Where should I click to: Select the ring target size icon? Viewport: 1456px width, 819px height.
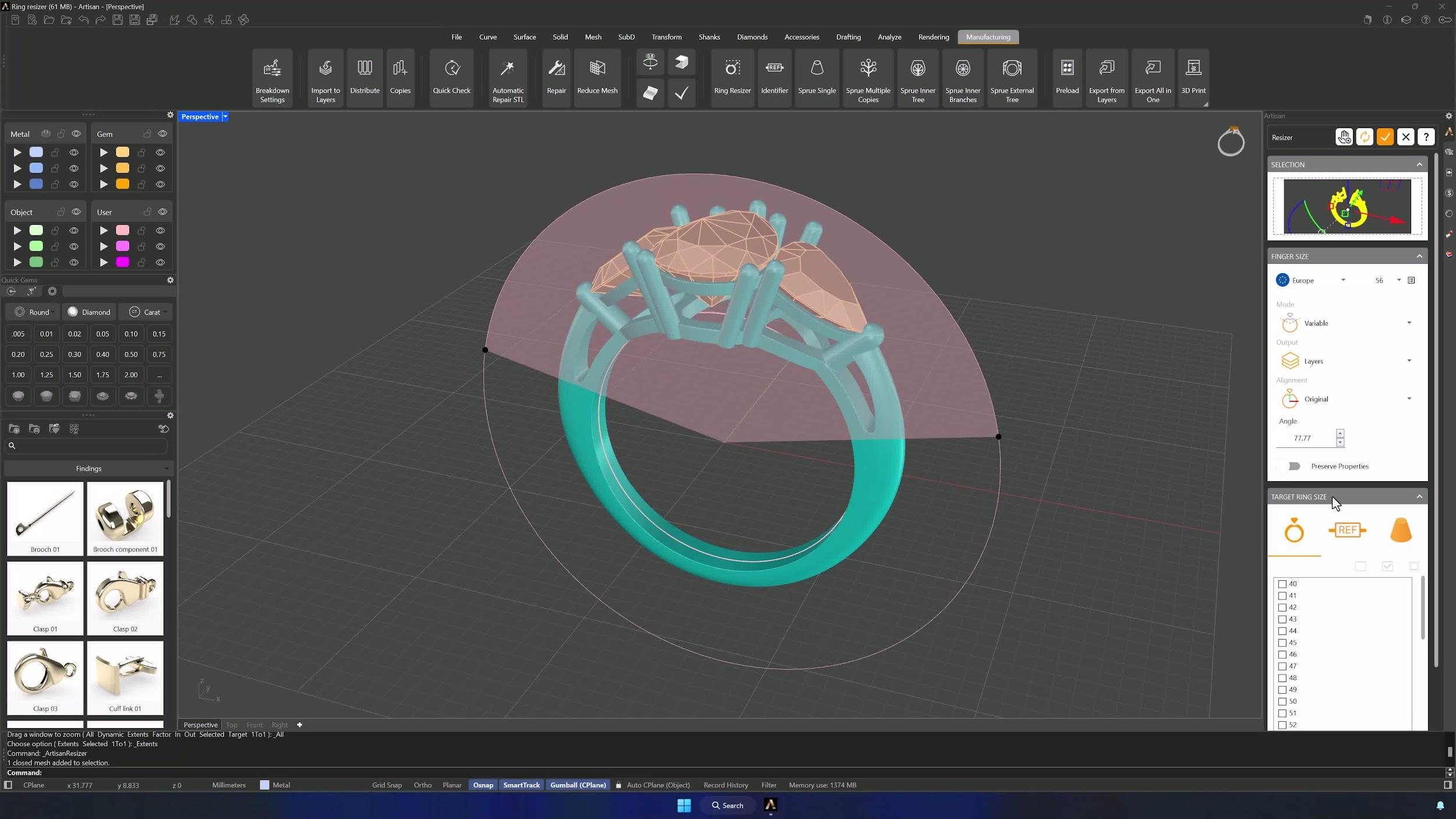click(1294, 530)
